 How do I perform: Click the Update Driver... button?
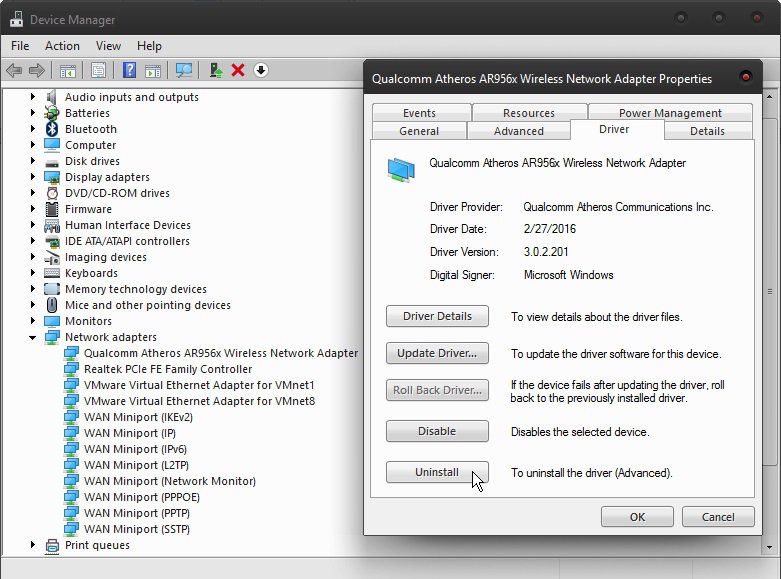pyautogui.click(x=437, y=353)
